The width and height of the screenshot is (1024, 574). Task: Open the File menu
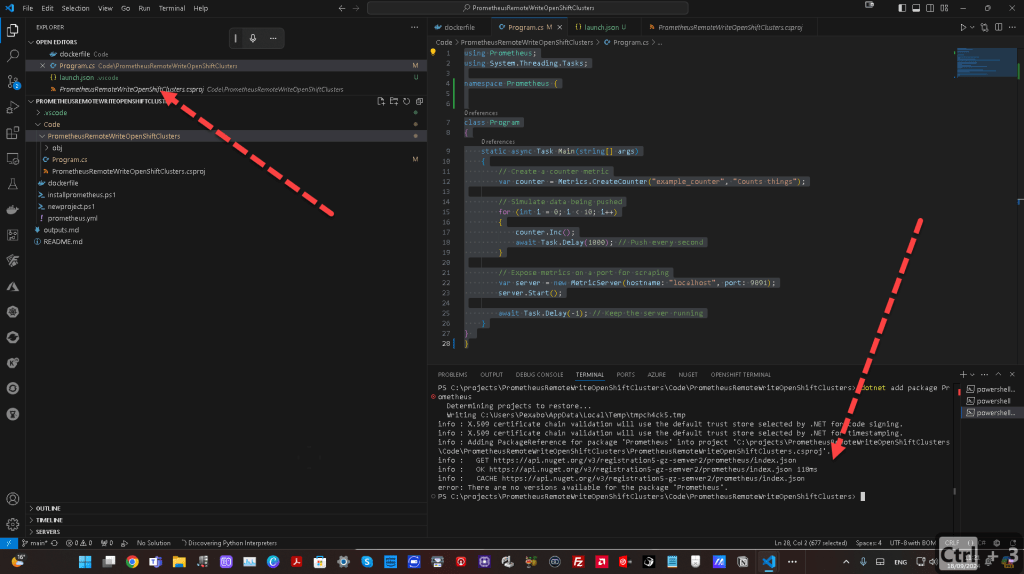click(27, 8)
